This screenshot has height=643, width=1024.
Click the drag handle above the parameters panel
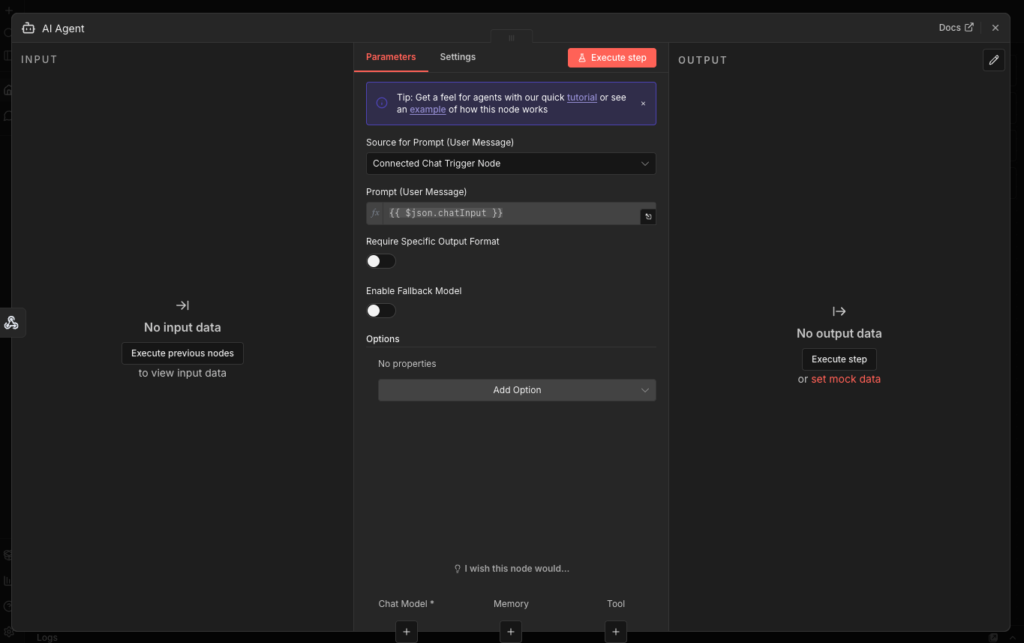click(511, 37)
